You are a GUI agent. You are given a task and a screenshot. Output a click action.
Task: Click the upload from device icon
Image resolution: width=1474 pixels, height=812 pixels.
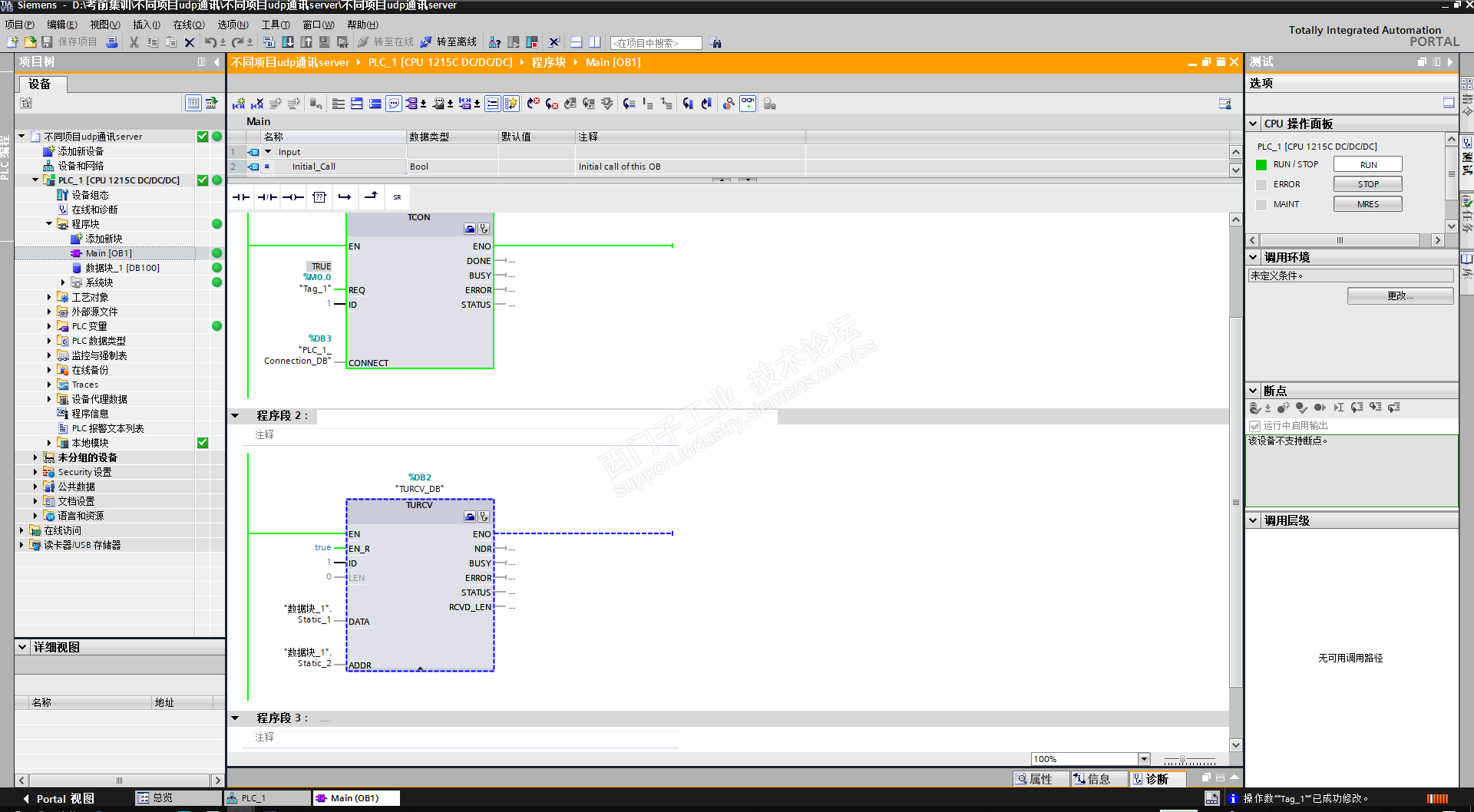tap(306, 42)
